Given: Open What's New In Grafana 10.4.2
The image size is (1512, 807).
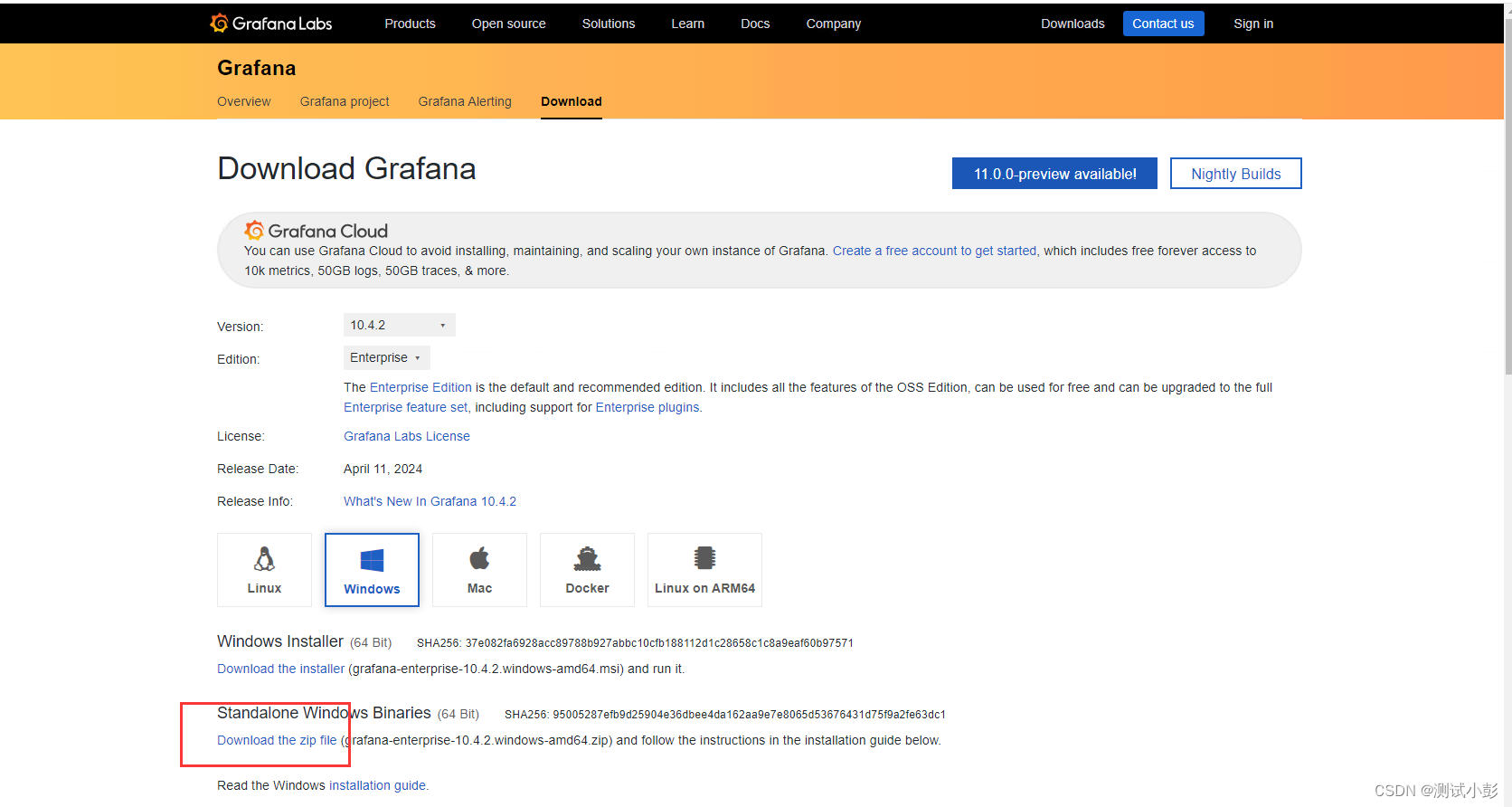Looking at the screenshot, I should tap(430, 501).
